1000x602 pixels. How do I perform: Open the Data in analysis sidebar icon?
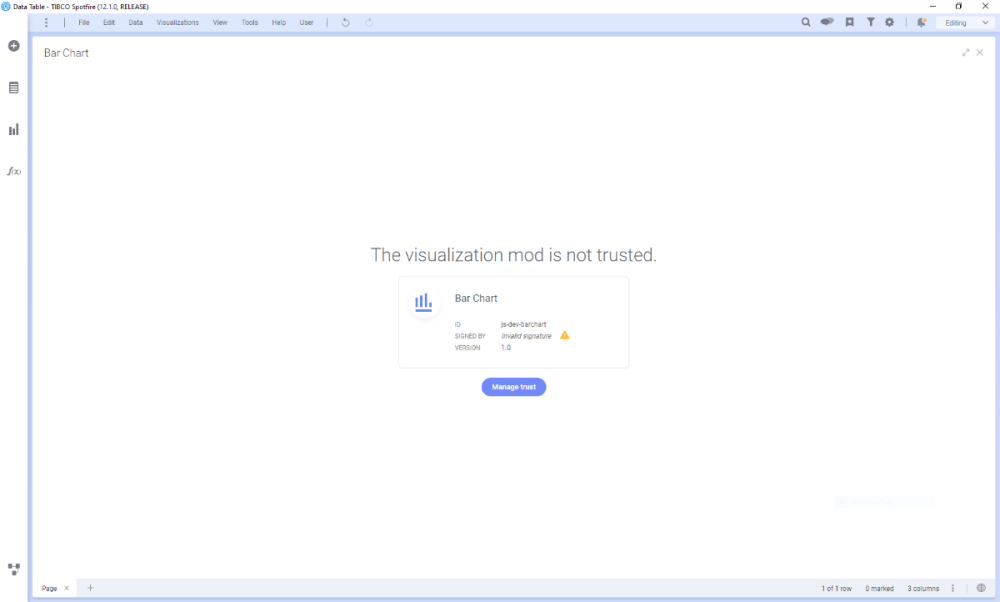click(x=13, y=88)
